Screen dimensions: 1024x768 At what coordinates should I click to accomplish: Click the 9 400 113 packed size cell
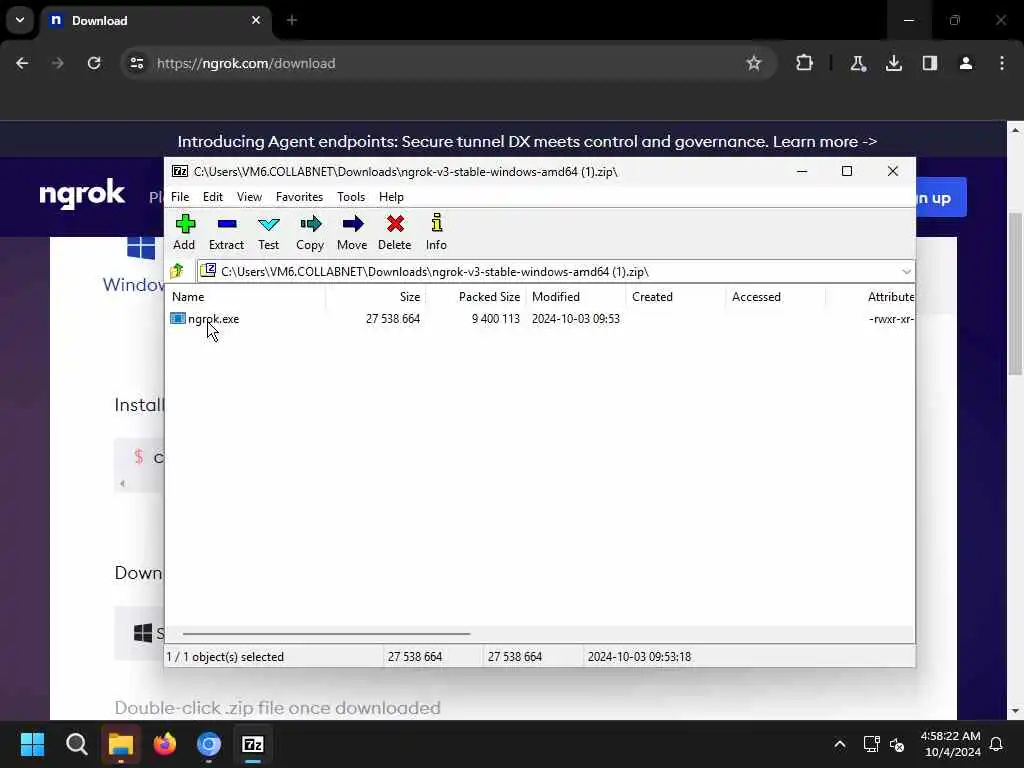[496, 319]
